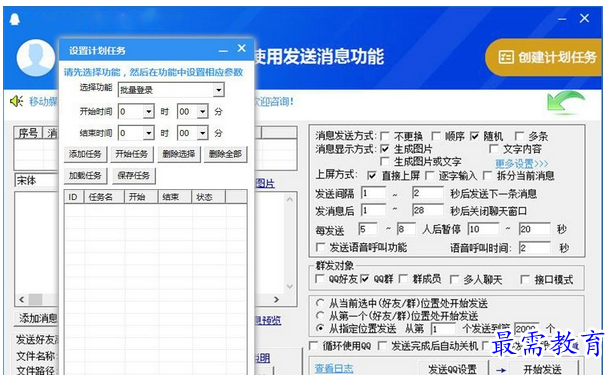Enable the 拆分当前消息 checkbox
This screenshot has width=613, height=375.
pyautogui.click(x=488, y=176)
